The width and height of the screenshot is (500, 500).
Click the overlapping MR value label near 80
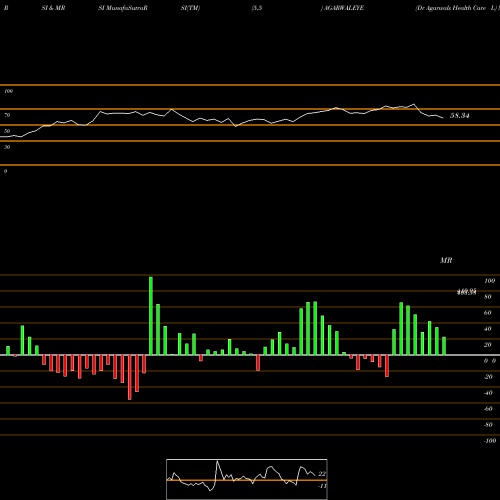[x=467, y=292]
